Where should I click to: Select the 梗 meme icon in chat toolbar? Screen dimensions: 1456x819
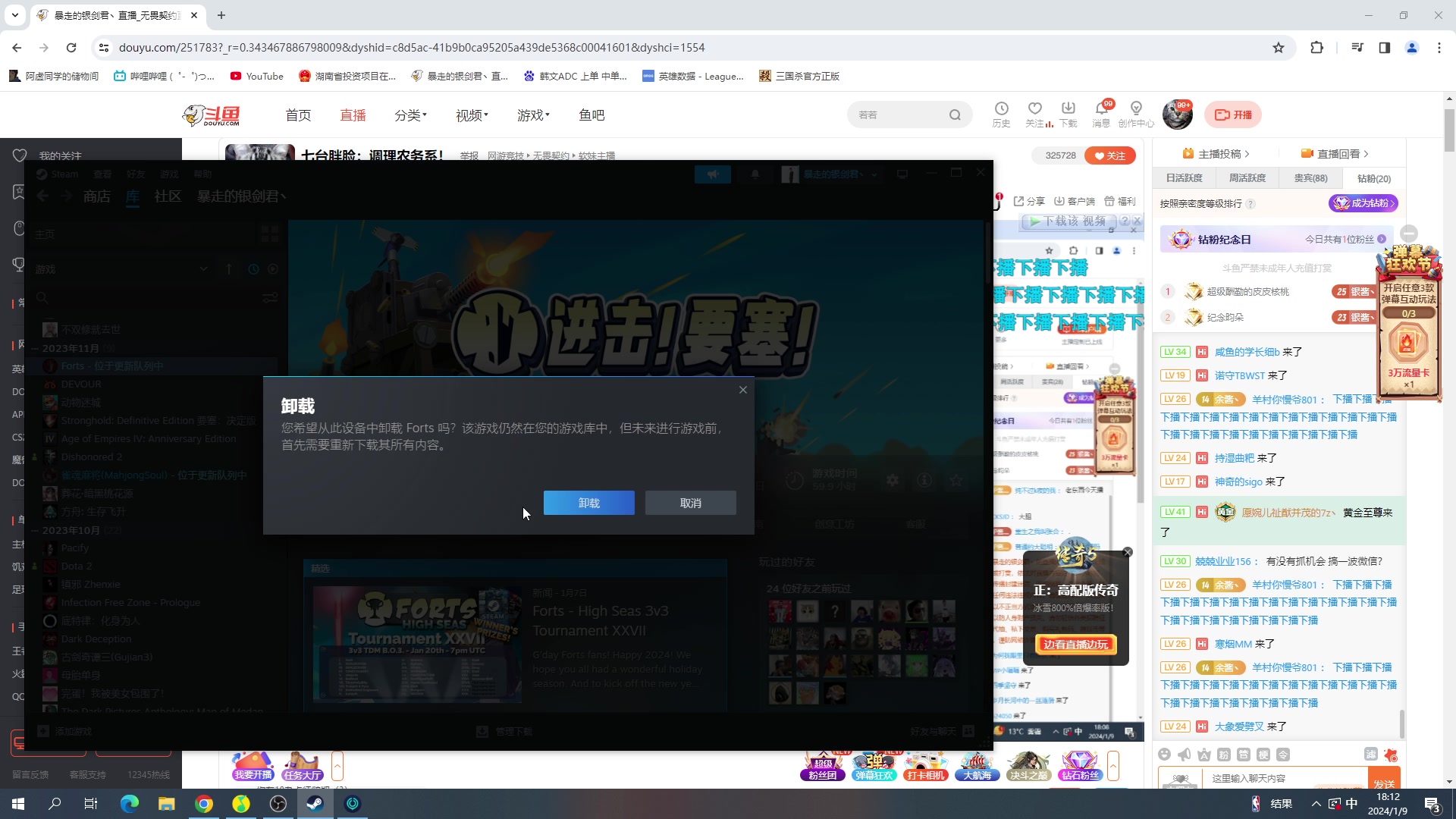point(1264,755)
